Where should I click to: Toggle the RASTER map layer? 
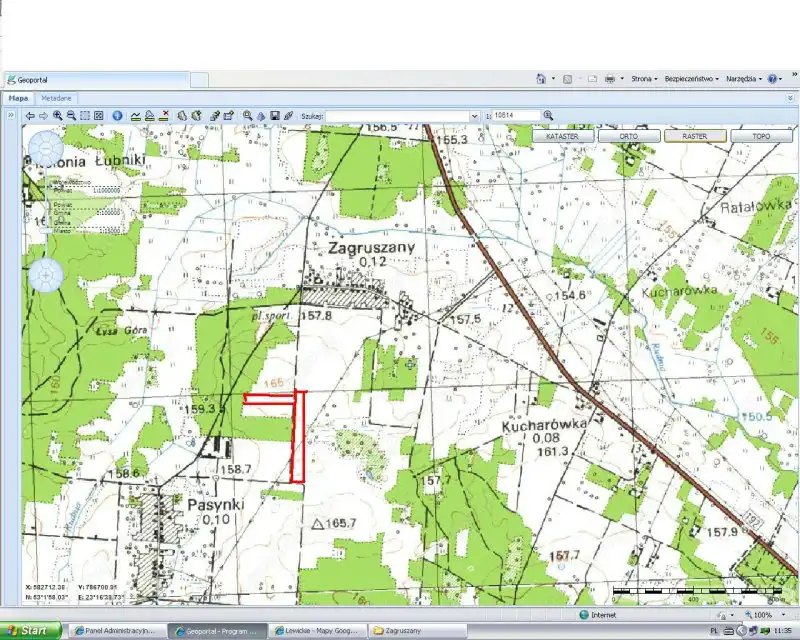(x=694, y=136)
